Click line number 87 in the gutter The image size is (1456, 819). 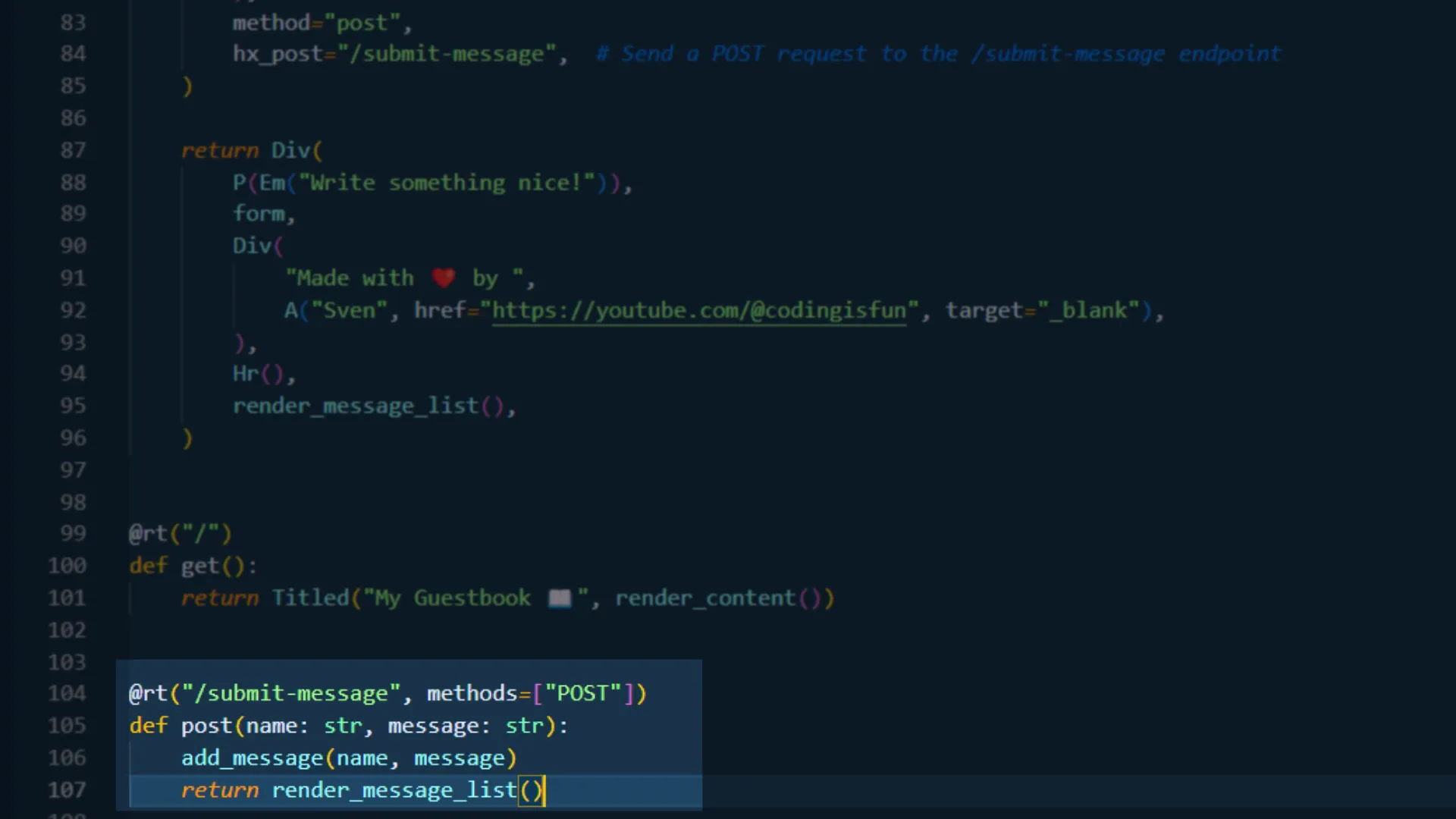click(73, 150)
